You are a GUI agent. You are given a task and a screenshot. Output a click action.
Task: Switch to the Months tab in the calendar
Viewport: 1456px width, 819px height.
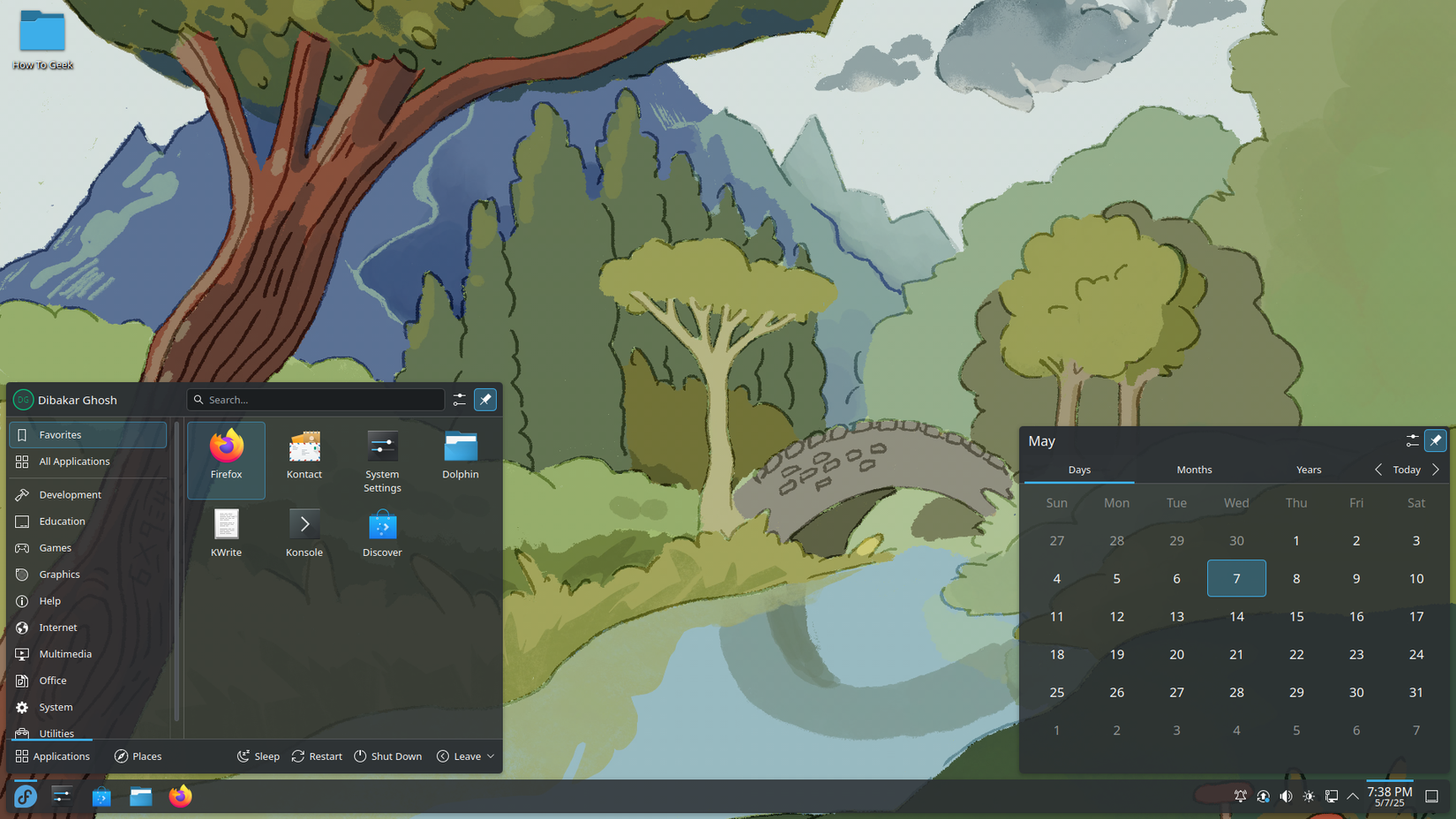(x=1194, y=470)
